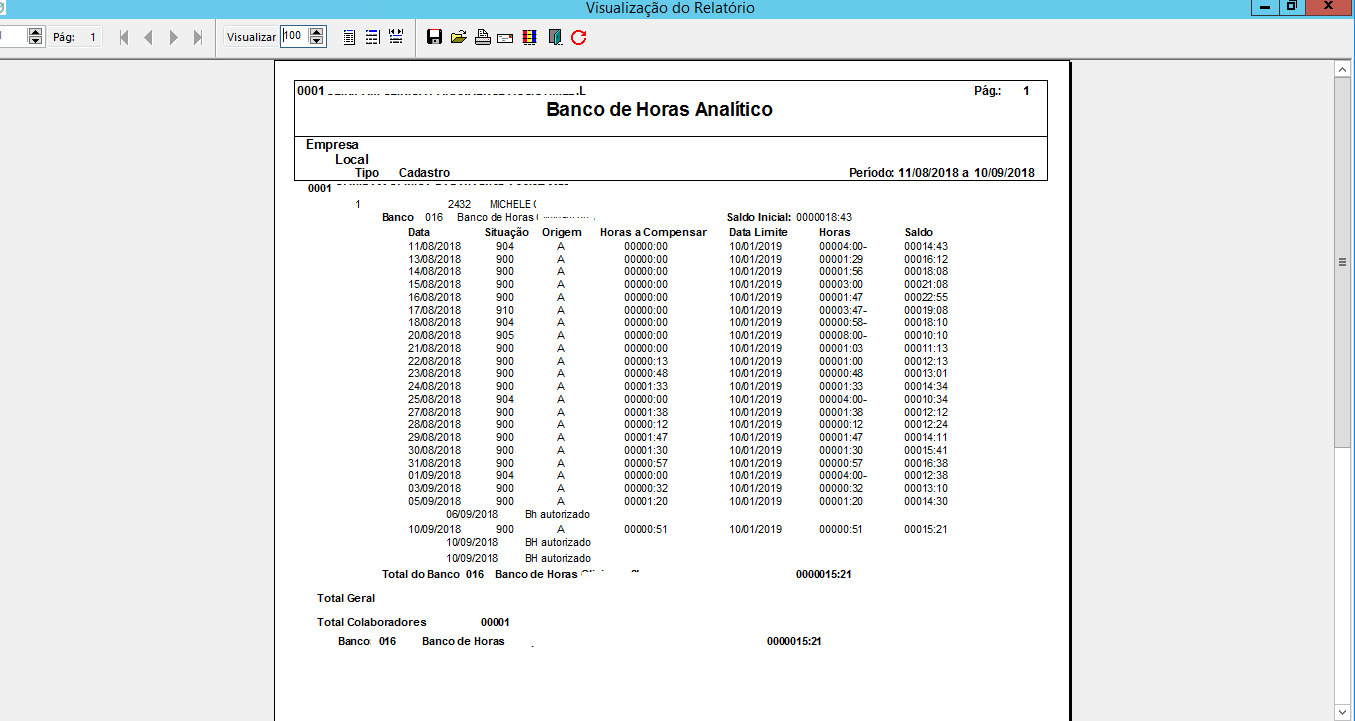Select the full page view icon
This screenshot has height=721, width=1355.
pyautogui.click(x=349, y=37)
